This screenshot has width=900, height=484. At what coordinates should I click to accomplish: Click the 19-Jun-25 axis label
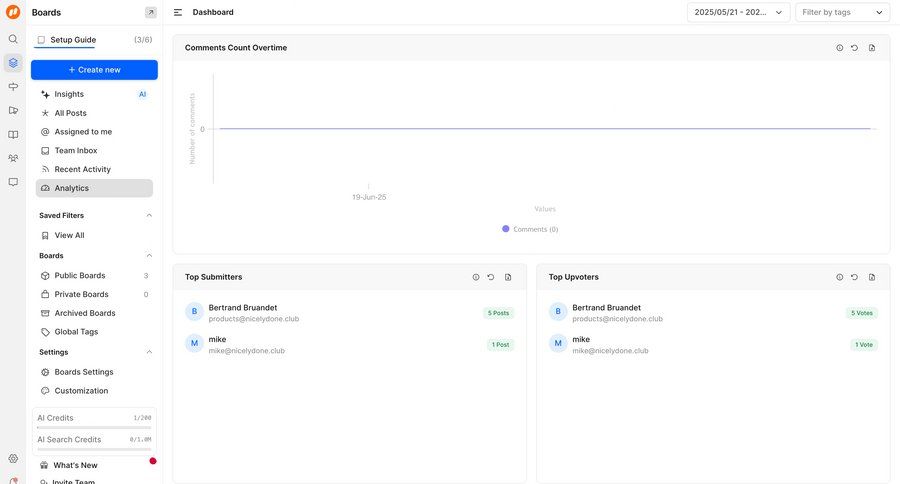click(369, 197)
